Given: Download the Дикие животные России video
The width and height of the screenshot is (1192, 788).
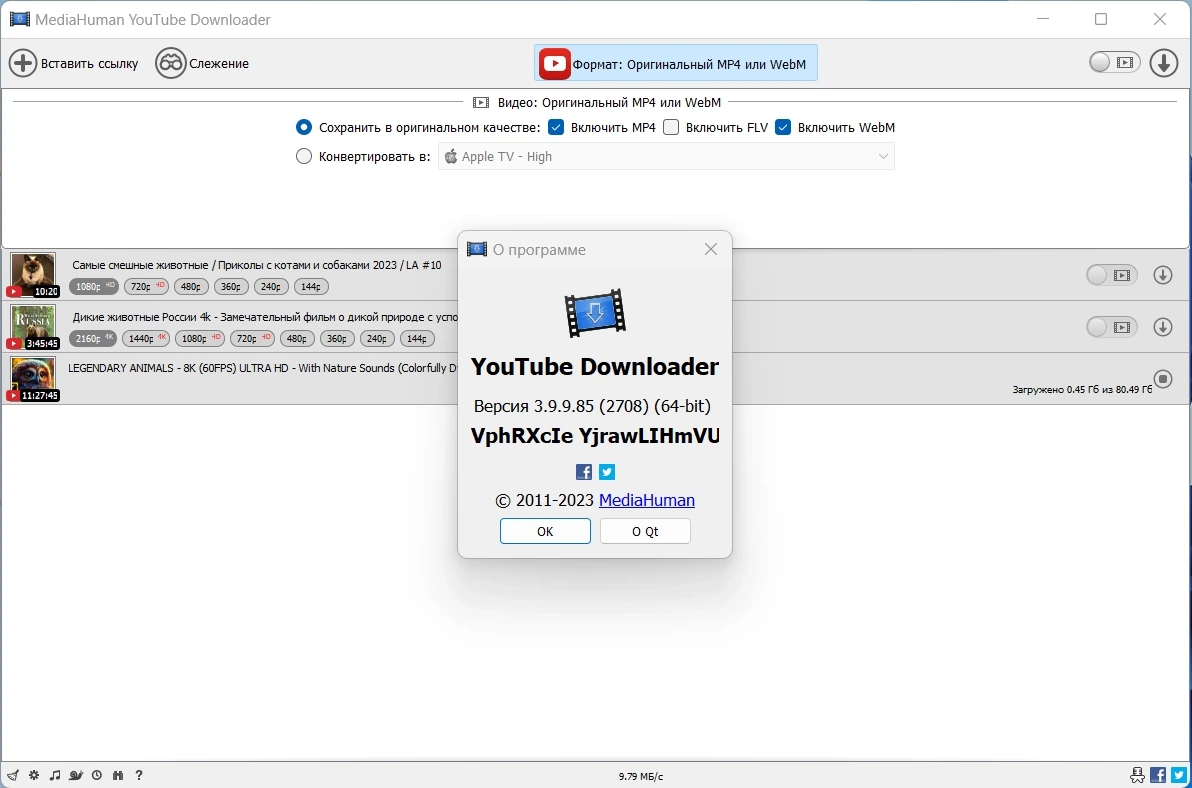Looking at the screenshot, I should (1162, 327).
